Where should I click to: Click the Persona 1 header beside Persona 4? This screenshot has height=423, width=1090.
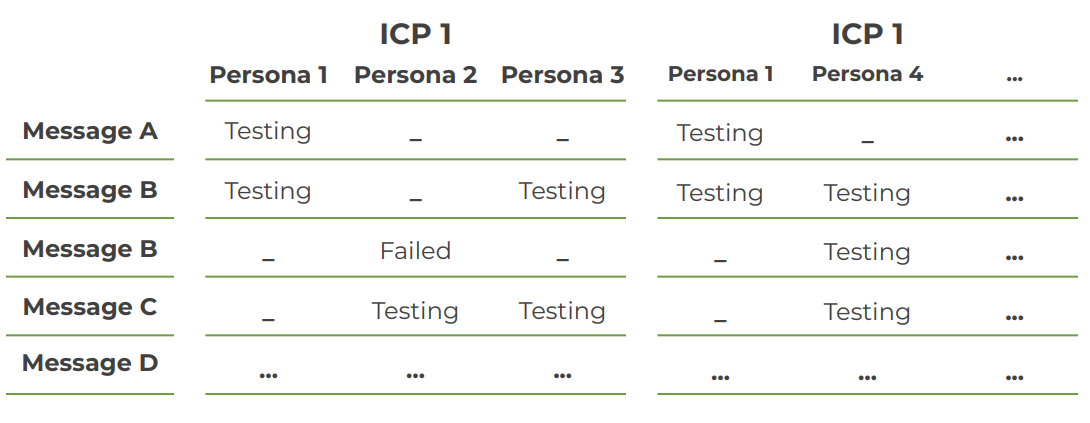click(720, 74)
